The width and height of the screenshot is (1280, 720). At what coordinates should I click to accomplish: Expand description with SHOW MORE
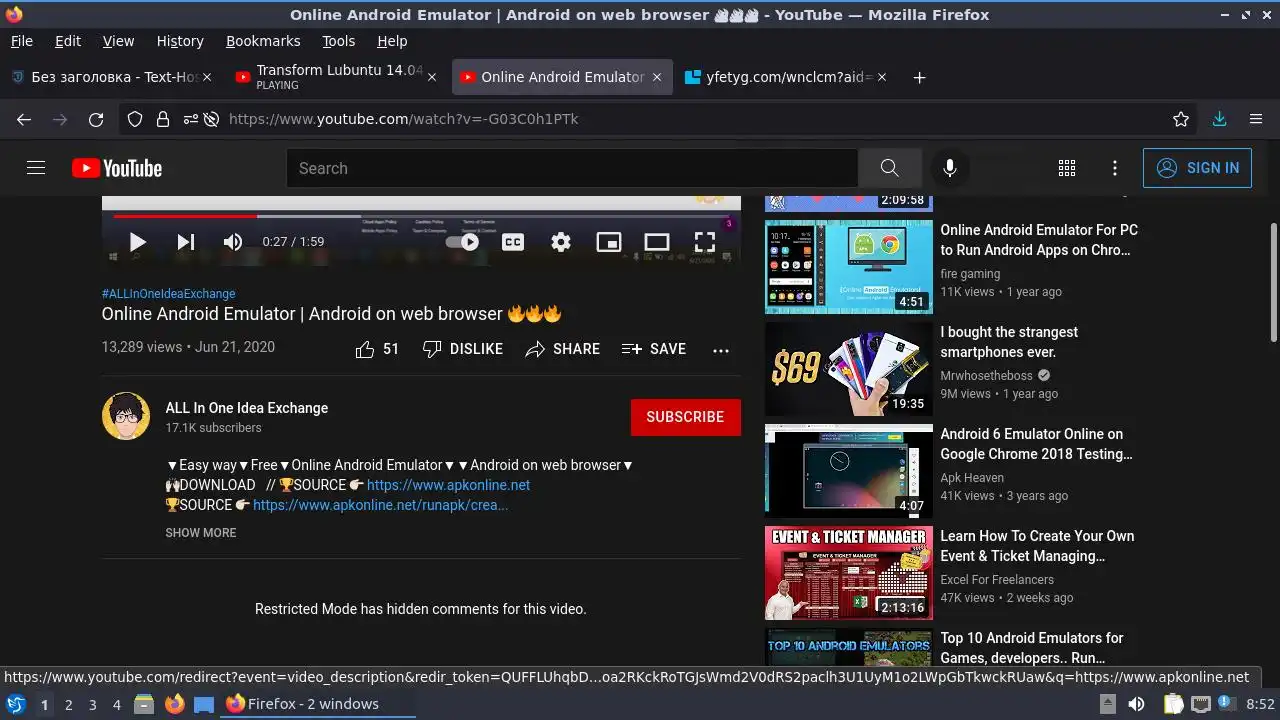tap(201, 533)
